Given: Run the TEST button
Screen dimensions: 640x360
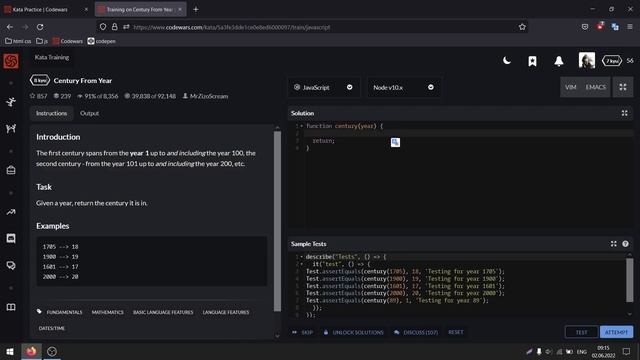Looking at the screenshot, I should [581, 332].
